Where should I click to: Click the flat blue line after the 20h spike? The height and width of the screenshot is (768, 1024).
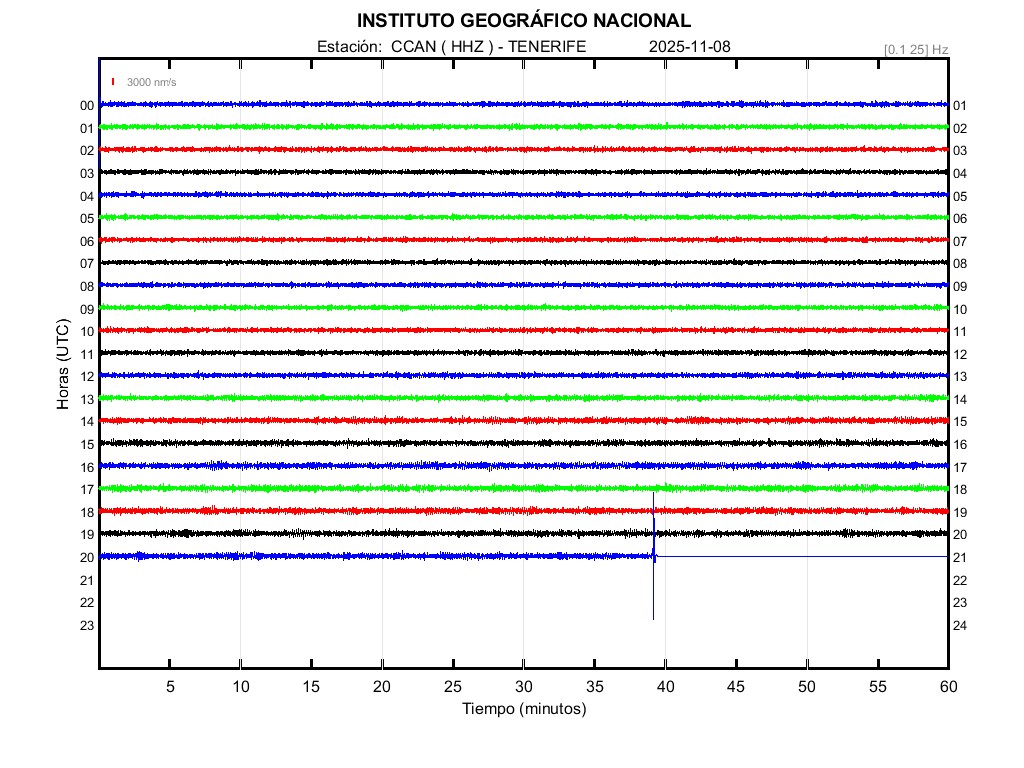click(800, 556)
